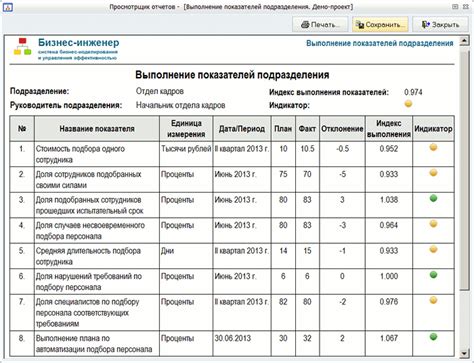Image resolution: width=474 pixels, height=363 pixels.
Task: Click the Печать (Print) button
Action: point(320,25)
